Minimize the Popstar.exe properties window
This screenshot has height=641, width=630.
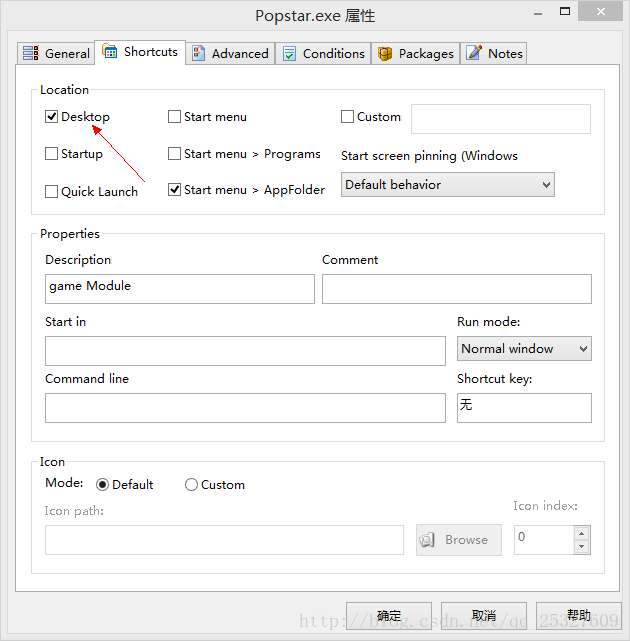tap(538, 13)
